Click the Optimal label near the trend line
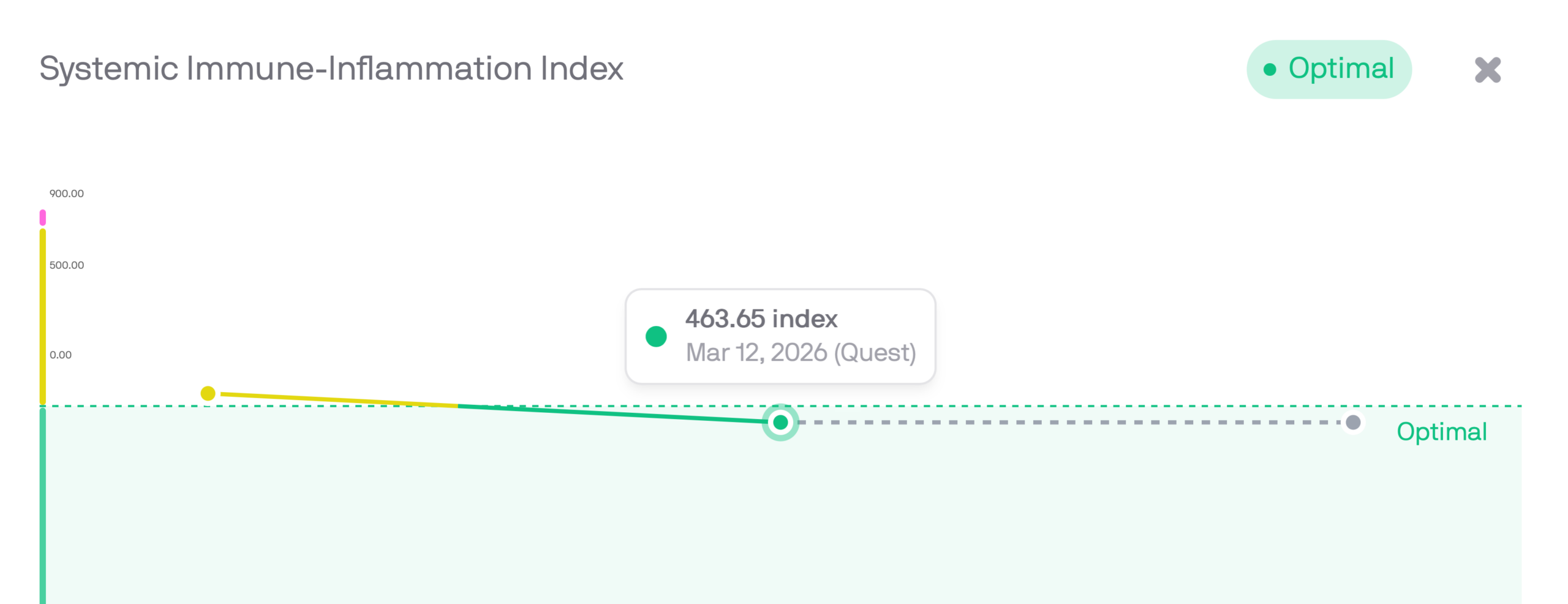 pyautogui.click(x=1442, y=432)
